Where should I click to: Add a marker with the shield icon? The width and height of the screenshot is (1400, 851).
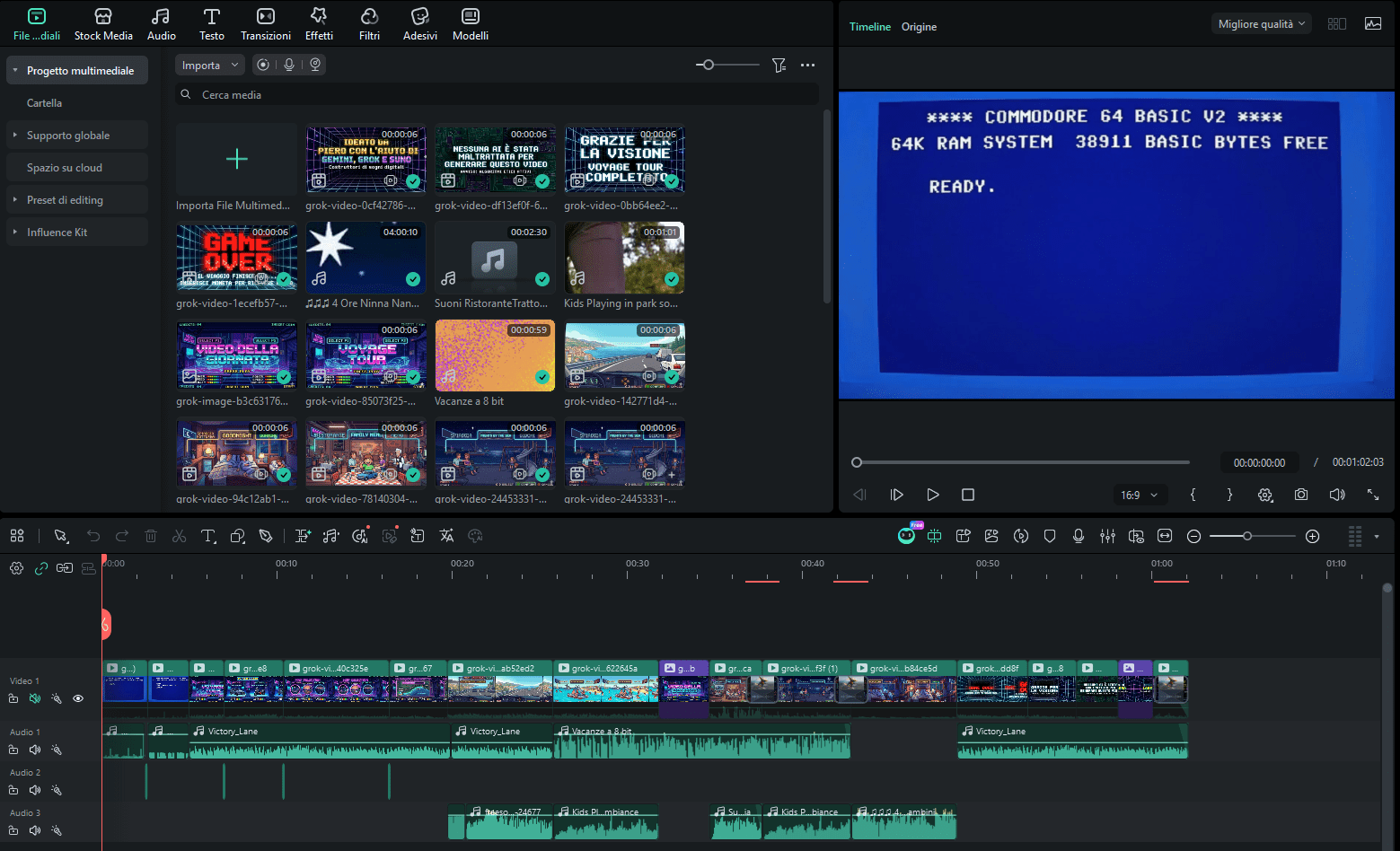(1050, 536)
